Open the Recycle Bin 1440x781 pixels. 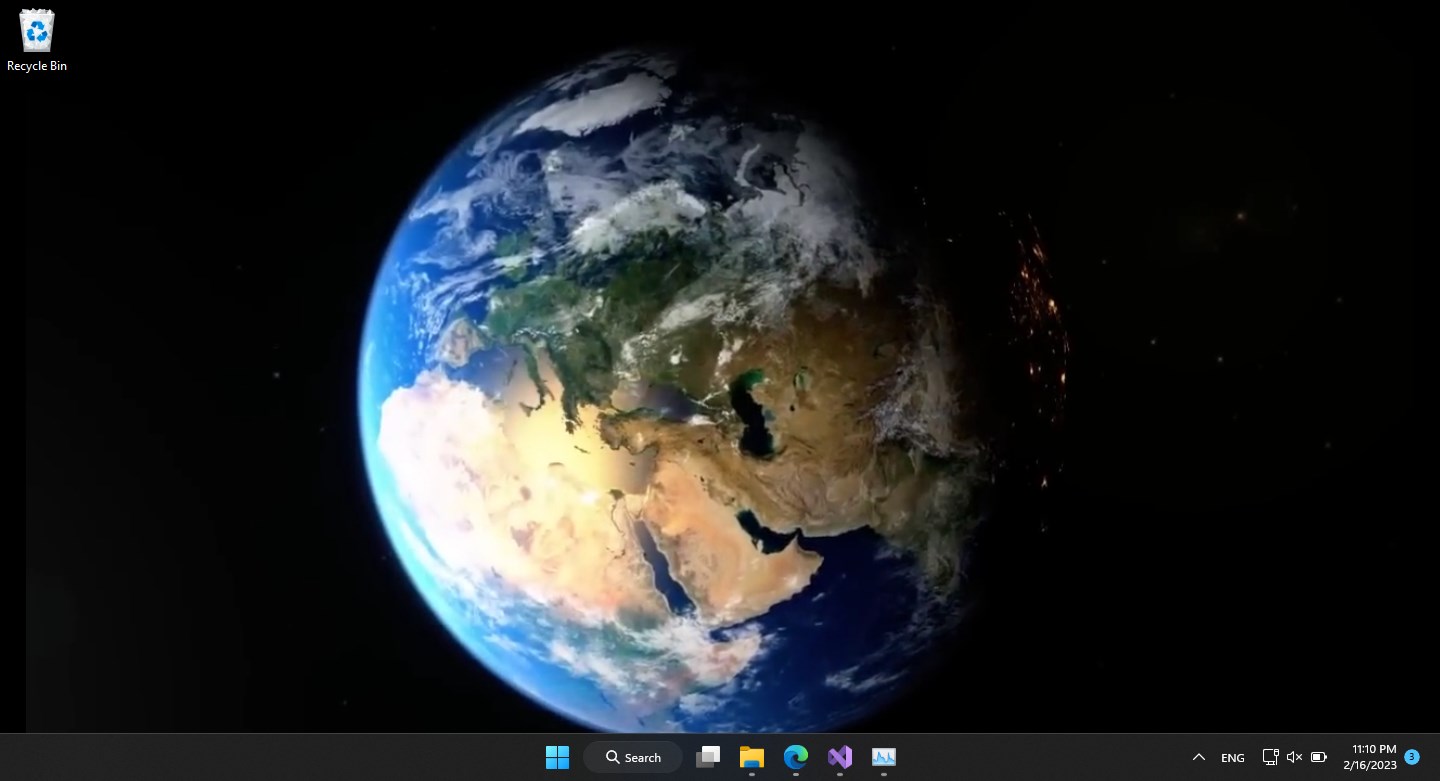click(x=36, y=30)
